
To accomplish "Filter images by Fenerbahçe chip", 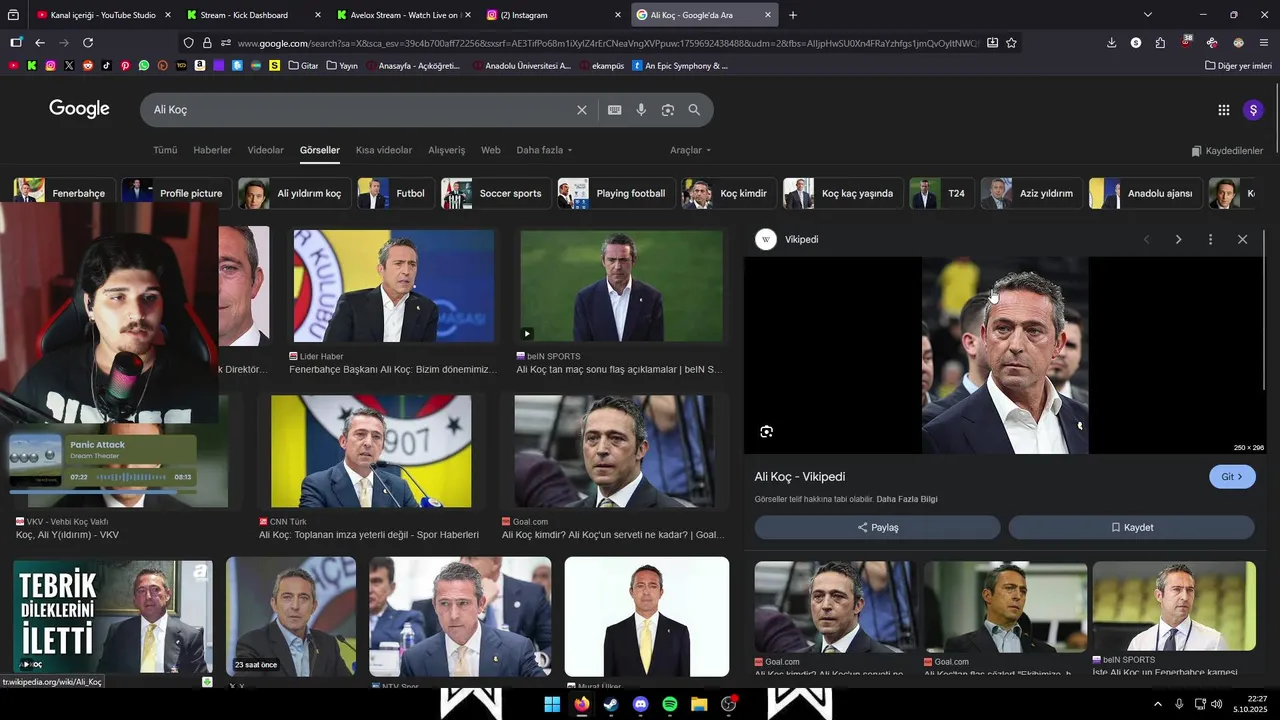I will pyautogui.click(x=64, y=193).
